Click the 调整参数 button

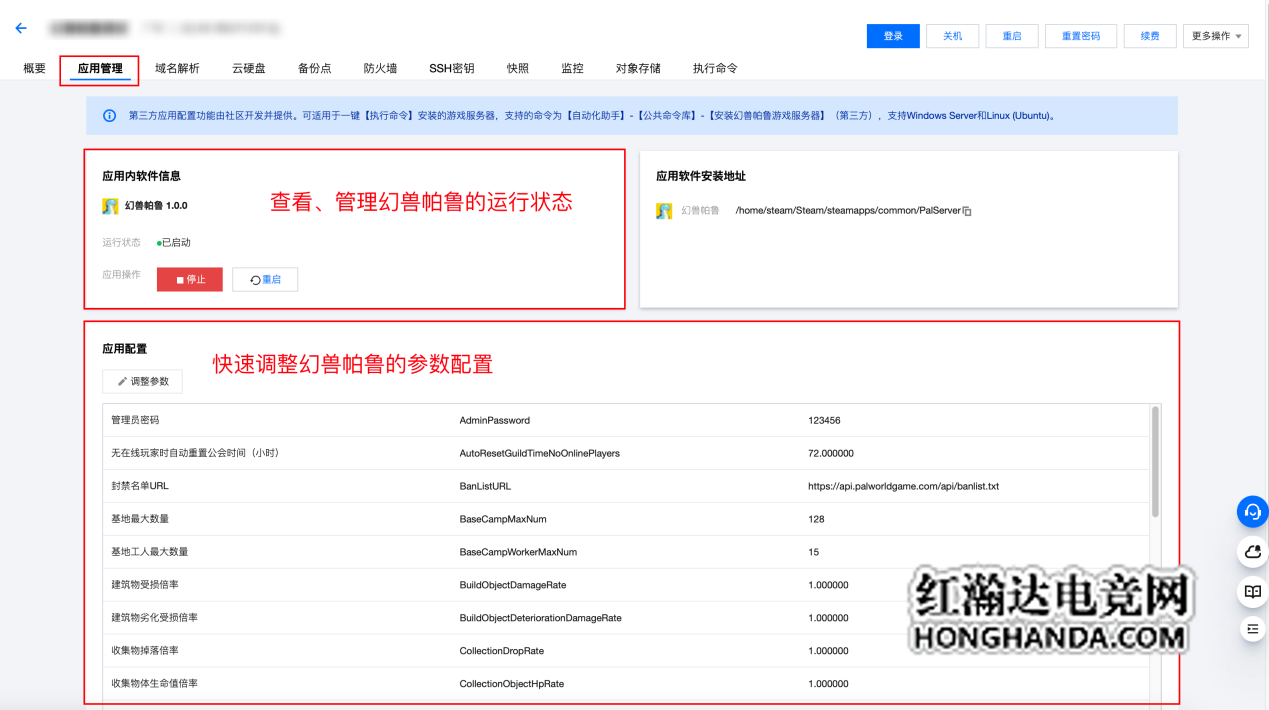click(x=143, y=381)
